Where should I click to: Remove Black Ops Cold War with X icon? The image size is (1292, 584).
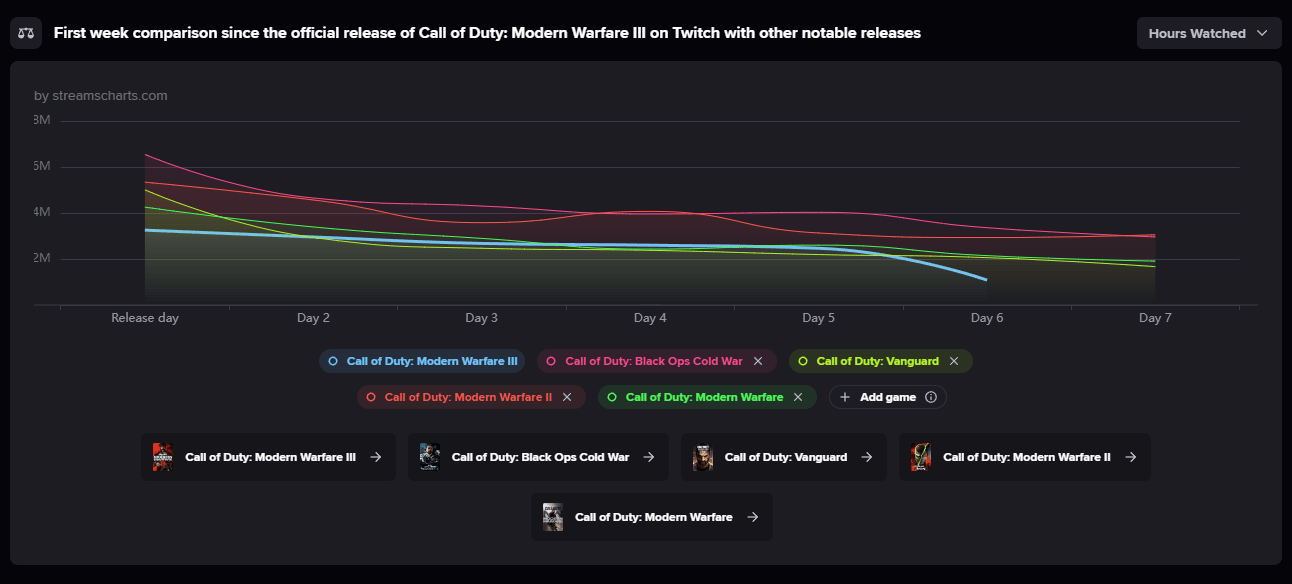pyautogui.click(x=758, y=361)
